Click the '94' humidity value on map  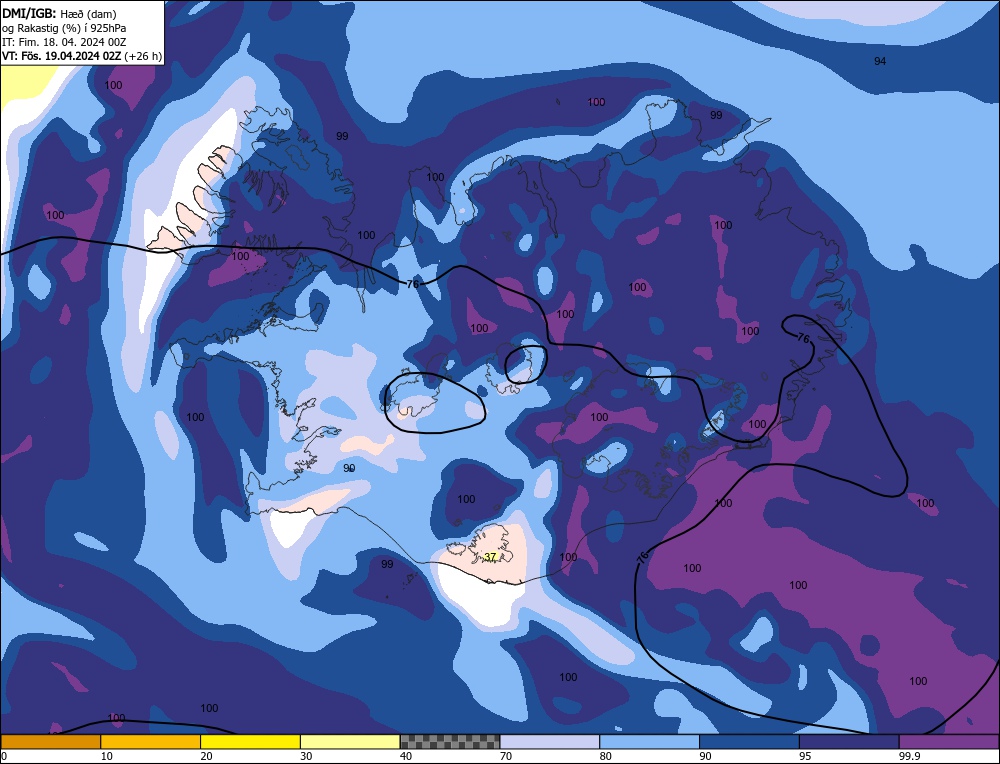click(880, 61)
